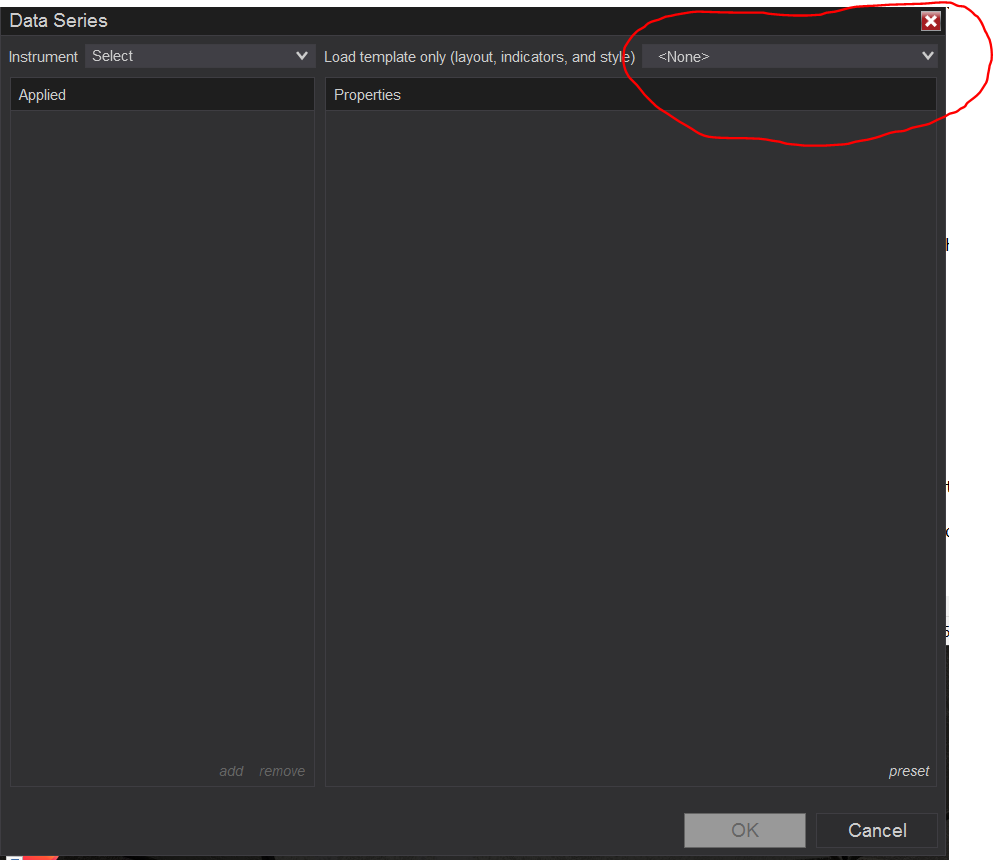
Task: Click the Properties panel header
Action: click(631, 94)
